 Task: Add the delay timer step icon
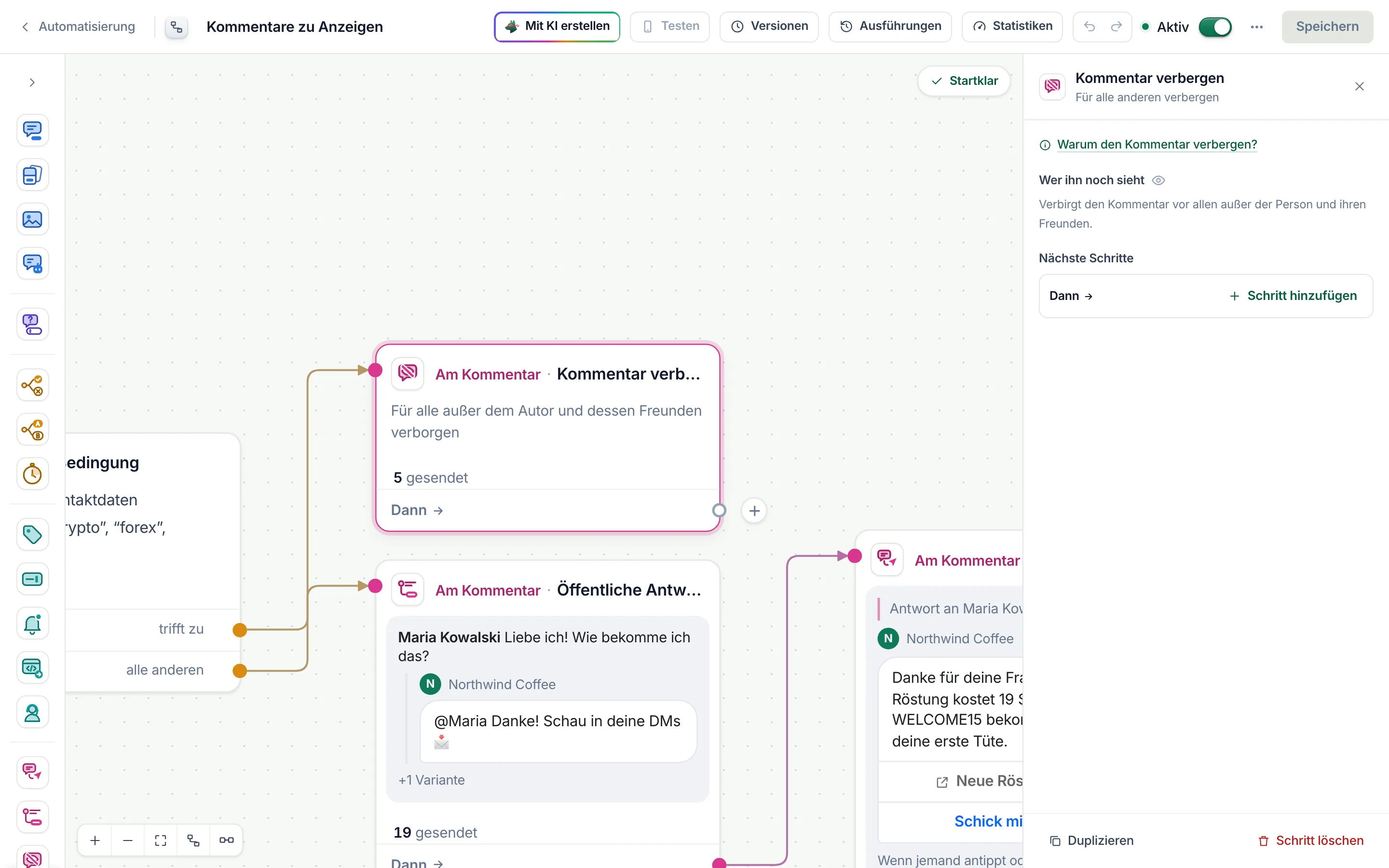[x=32, y=474]
